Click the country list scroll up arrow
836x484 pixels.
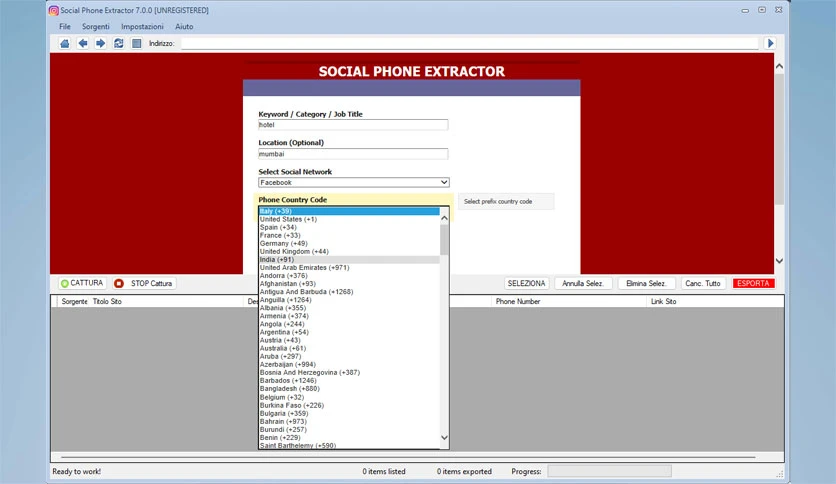444,219
